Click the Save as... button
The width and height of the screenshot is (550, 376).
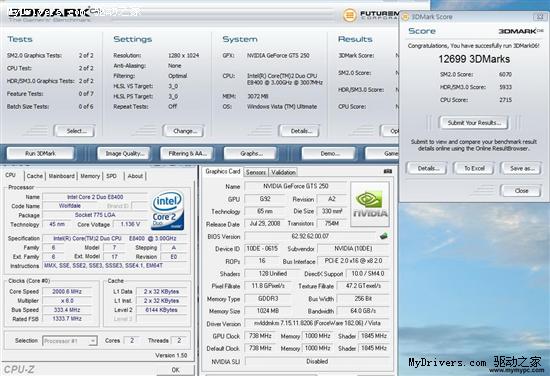(x=521, y=168)
